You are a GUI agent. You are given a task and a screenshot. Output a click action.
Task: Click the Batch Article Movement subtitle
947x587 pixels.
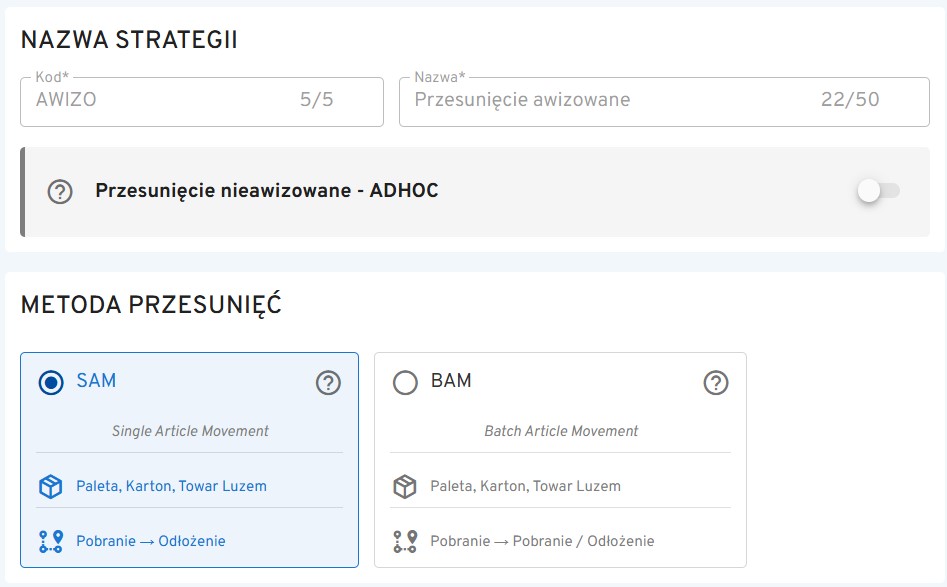[561, 431]
